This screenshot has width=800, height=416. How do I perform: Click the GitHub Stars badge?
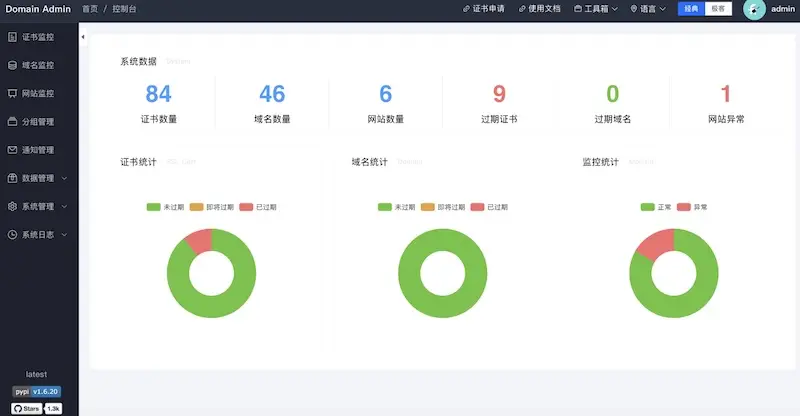coord(37,408)
